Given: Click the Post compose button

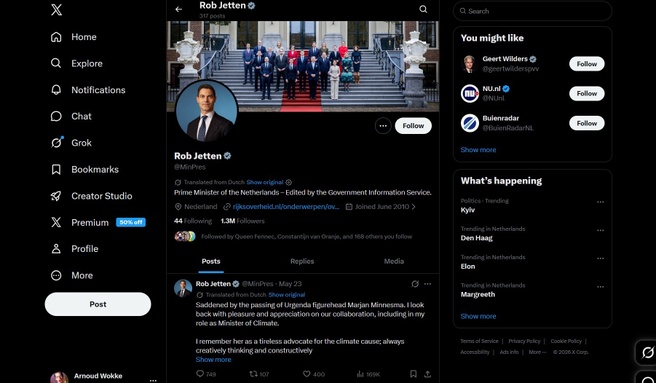Looking at the screenshot, I should coord(98,304).
